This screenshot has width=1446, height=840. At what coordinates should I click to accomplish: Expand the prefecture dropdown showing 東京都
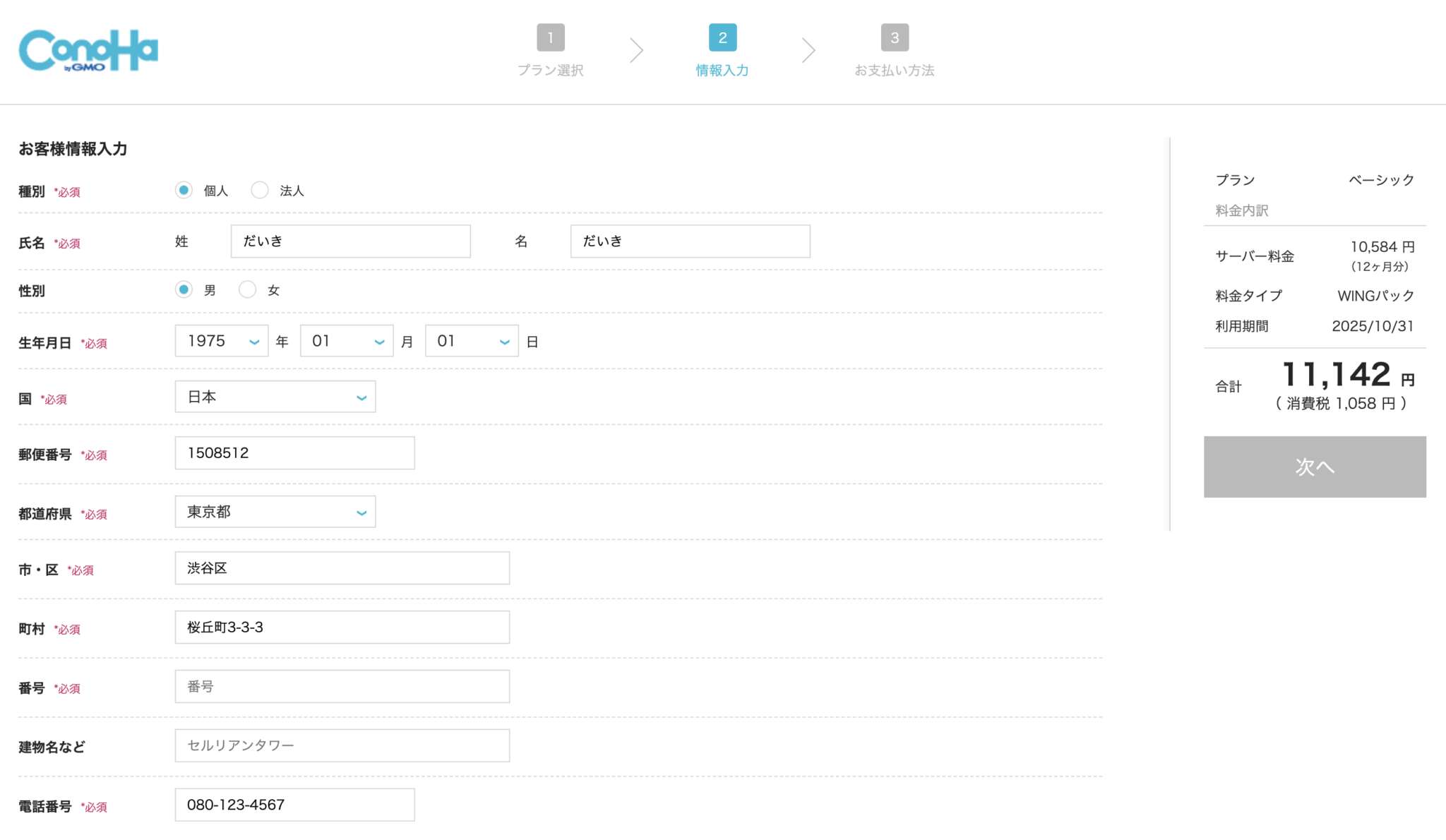[x=275, y=512]
